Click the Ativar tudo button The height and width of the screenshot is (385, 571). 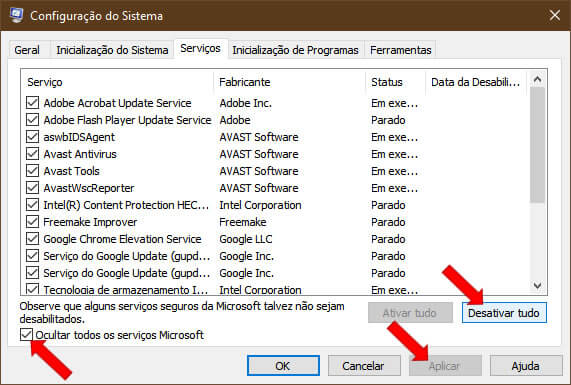[410, 313]
